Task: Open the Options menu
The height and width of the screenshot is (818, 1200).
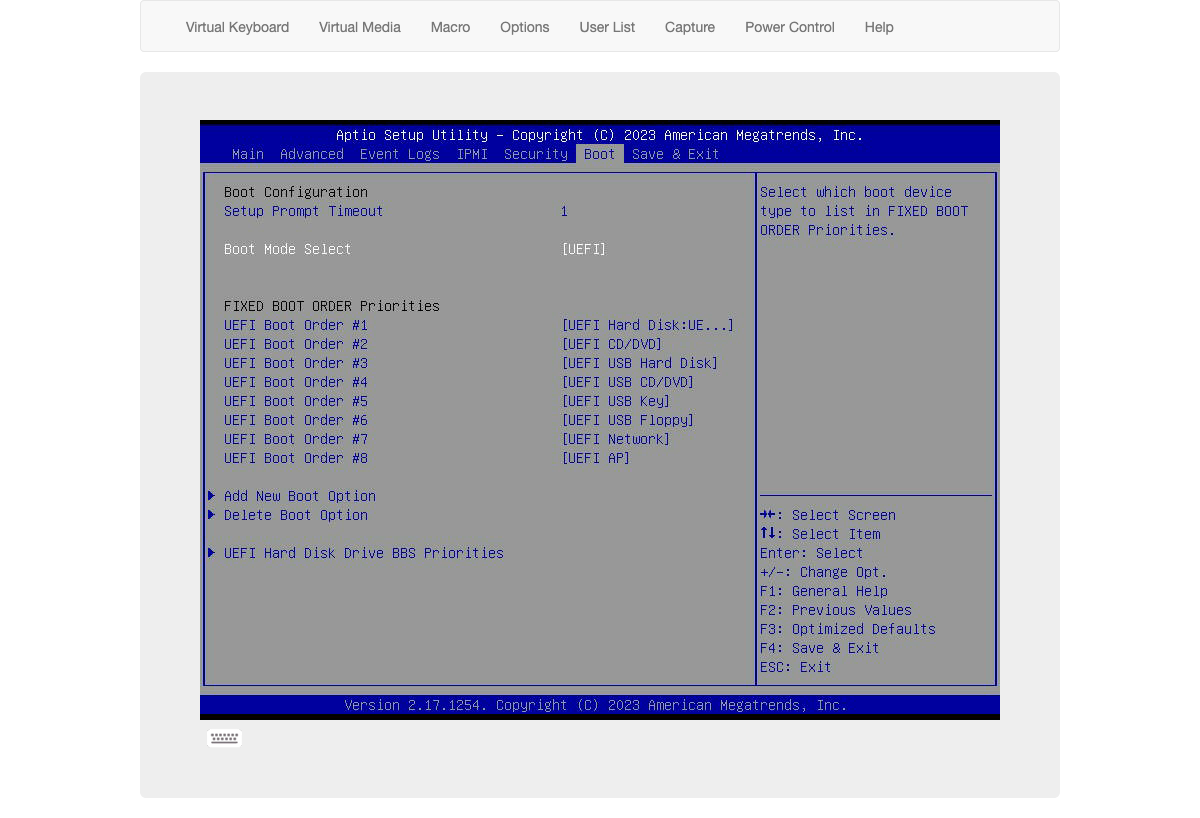Action: click(x=524, y=27)
